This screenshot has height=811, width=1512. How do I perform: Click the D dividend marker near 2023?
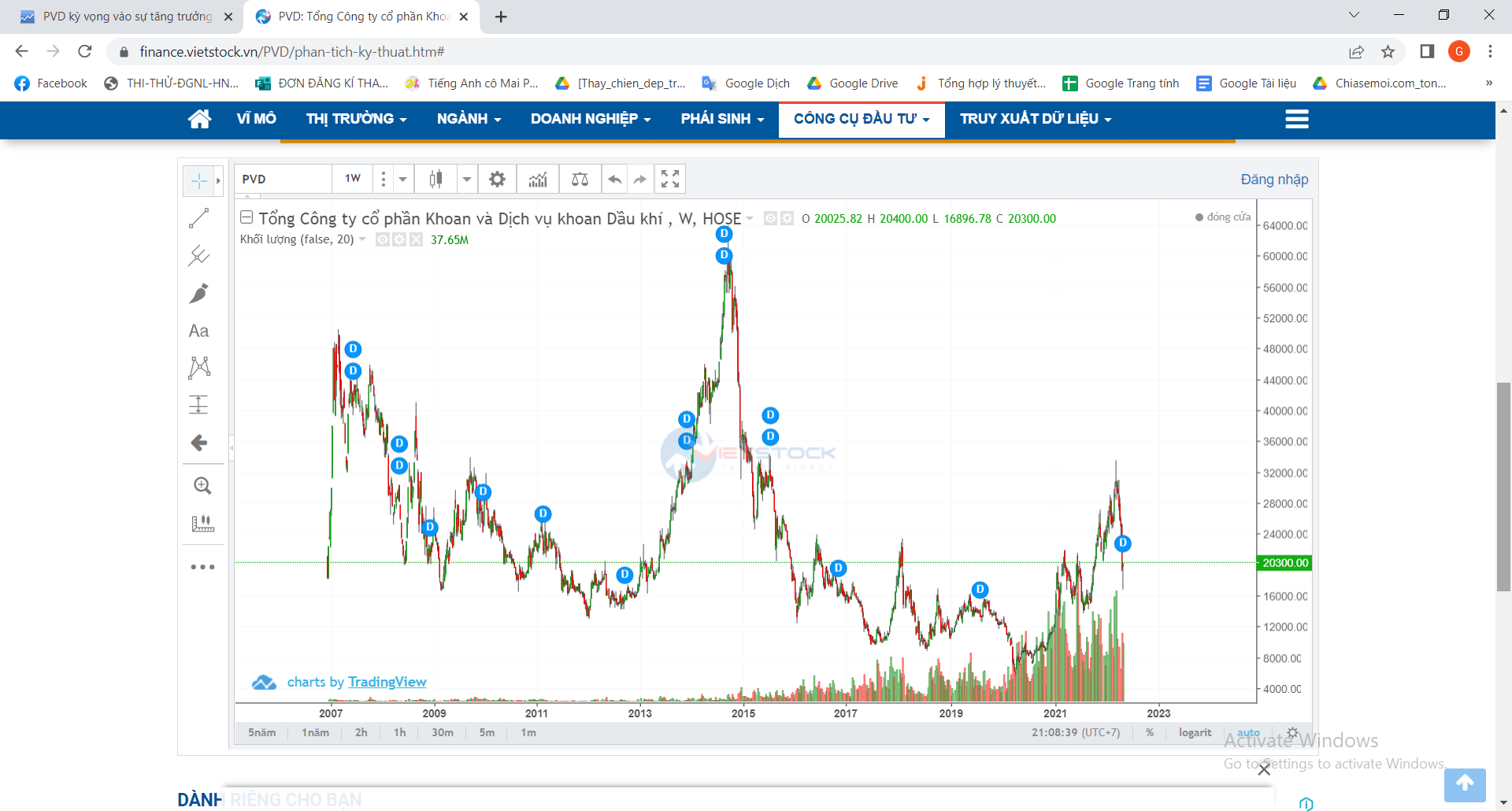tap(1123, 543)
